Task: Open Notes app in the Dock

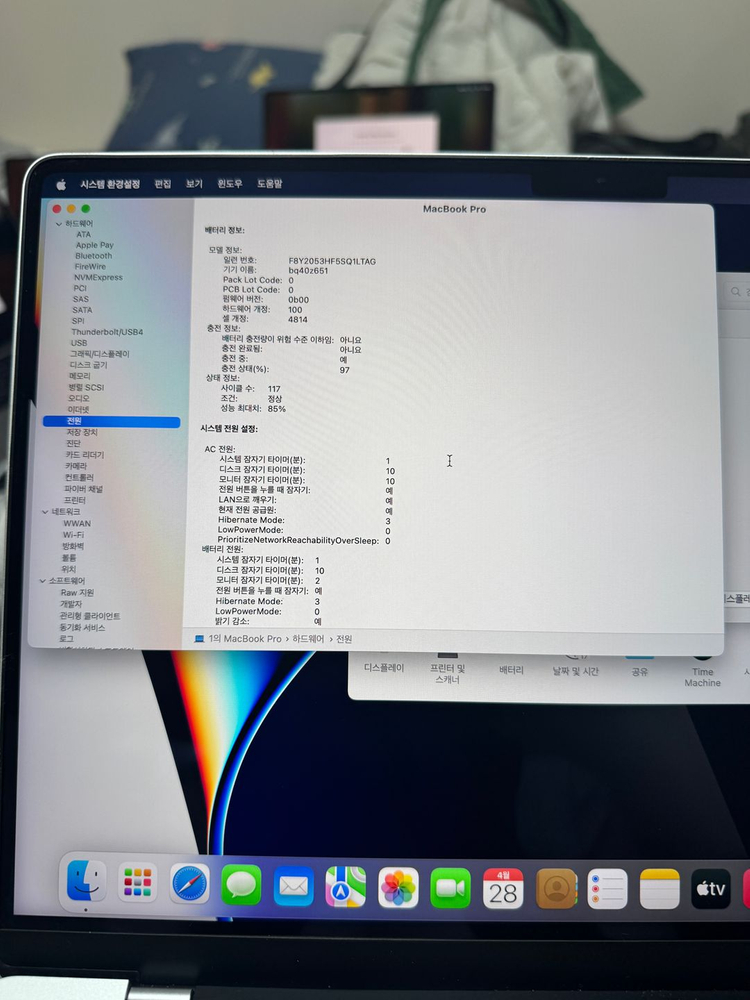Action: click(x=659, y=888)
